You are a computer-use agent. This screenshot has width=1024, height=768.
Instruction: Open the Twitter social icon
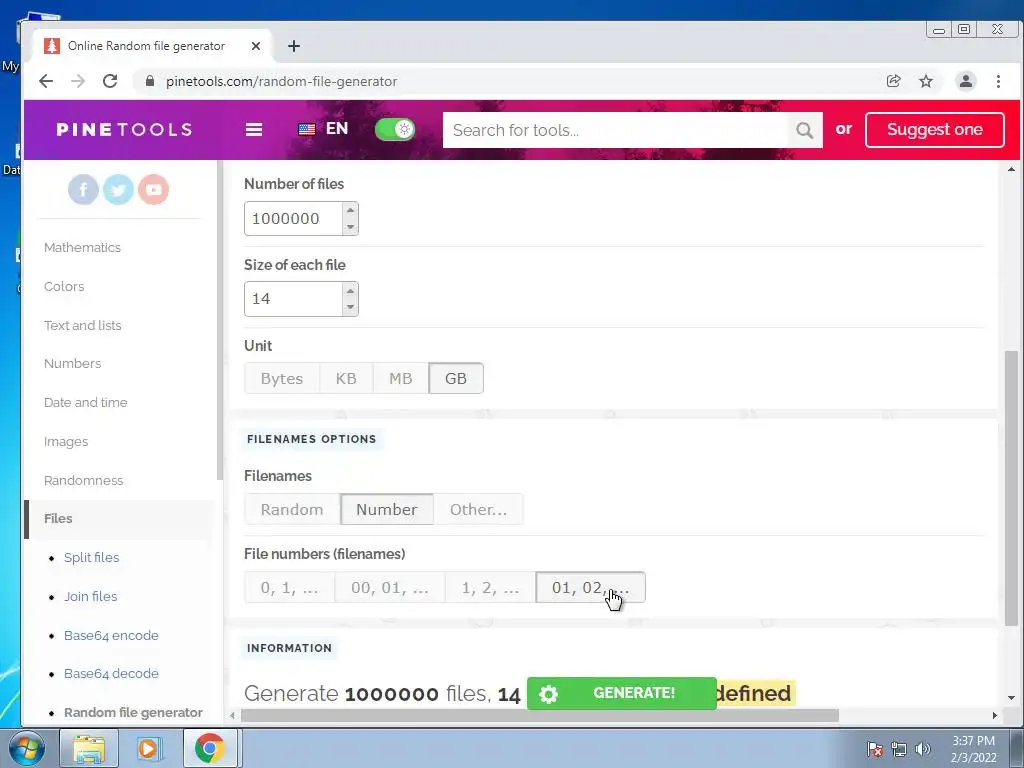118,190
